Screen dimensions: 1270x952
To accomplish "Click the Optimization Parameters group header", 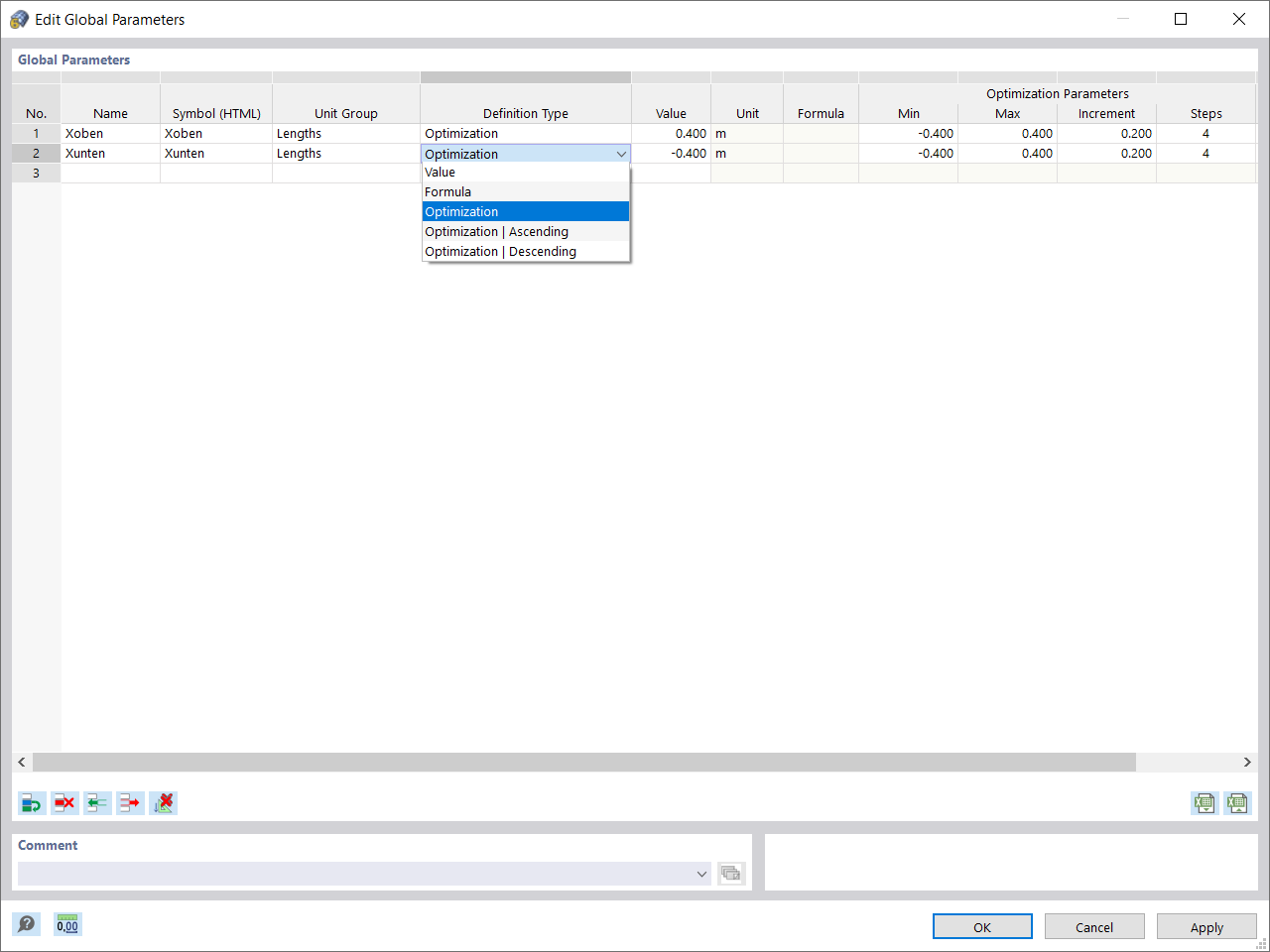I will pos(1058,93).
